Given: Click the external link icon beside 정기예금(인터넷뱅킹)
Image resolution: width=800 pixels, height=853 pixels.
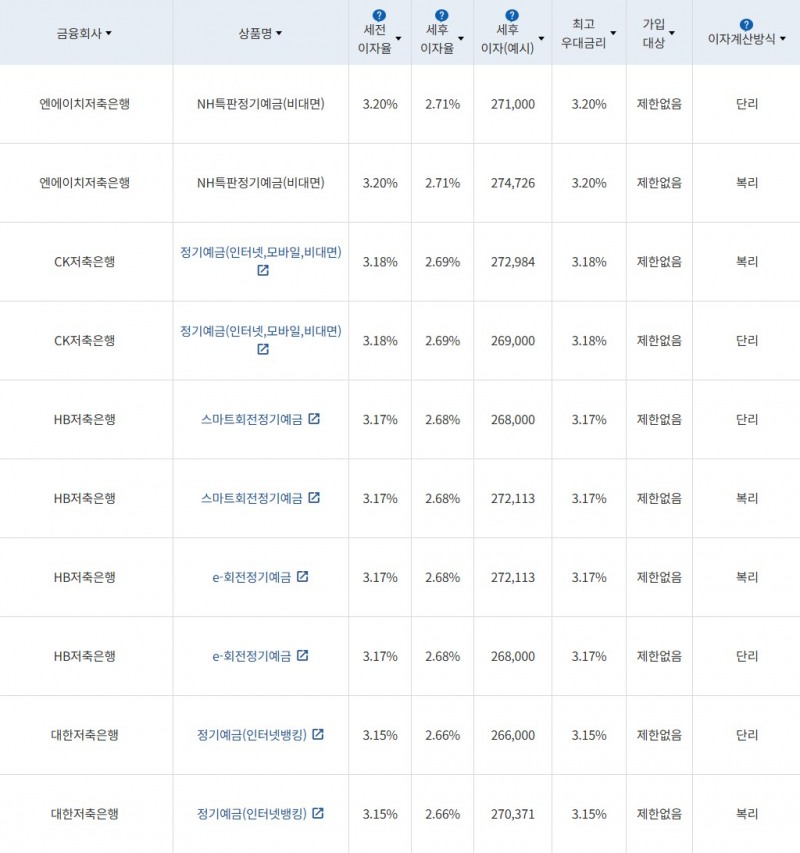Looking at the screenshot, I should click(x=317, y=735).
